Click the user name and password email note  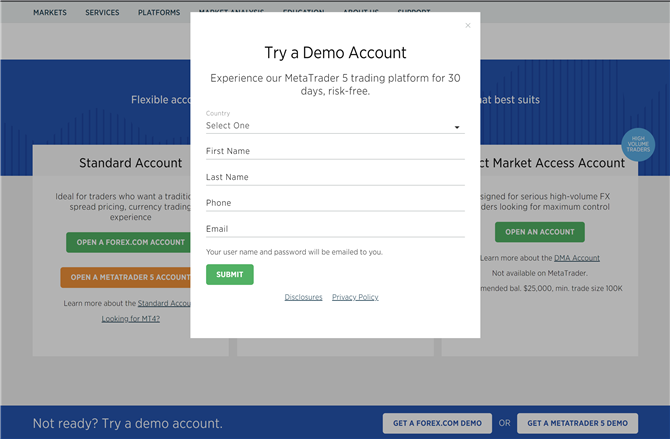[294, 252]
